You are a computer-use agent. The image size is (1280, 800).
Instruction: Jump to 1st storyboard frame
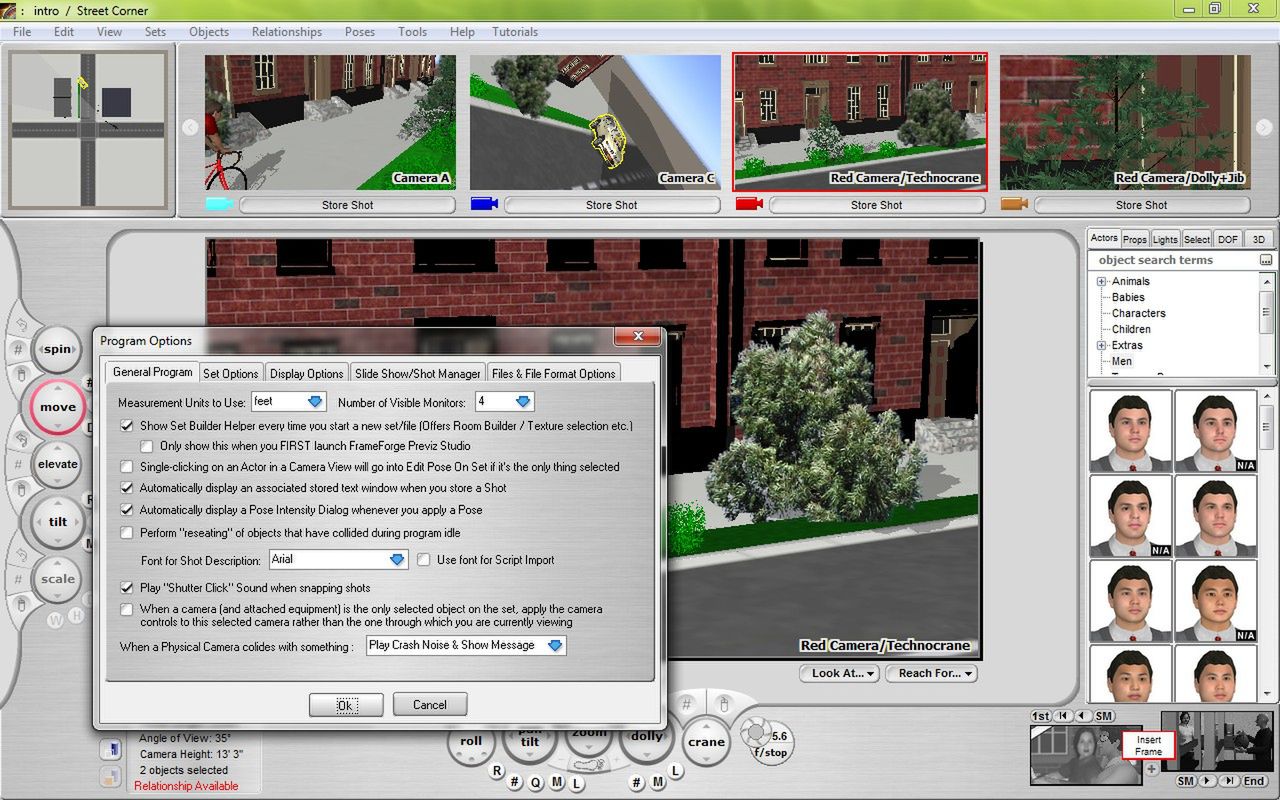(1041, 716)
